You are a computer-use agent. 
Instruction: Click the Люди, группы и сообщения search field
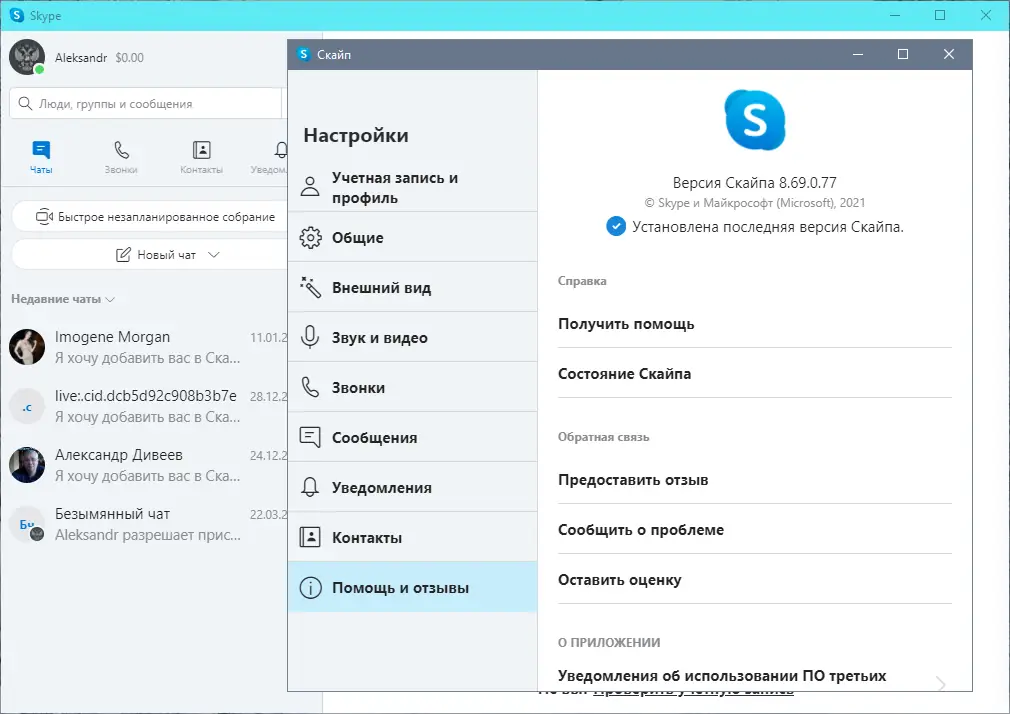click(x=146, y=103)
